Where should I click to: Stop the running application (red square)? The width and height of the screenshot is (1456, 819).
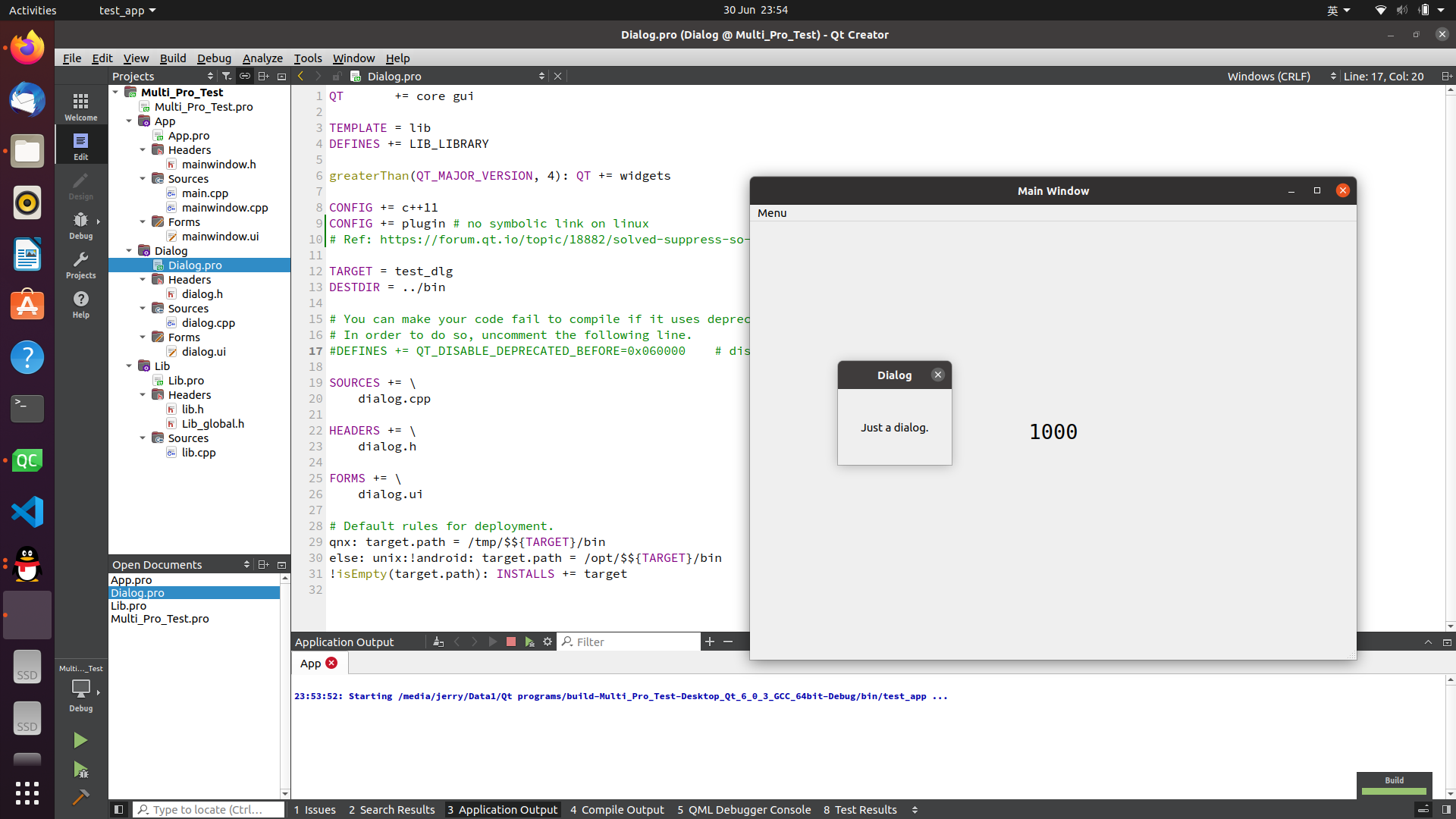(511, 642)
